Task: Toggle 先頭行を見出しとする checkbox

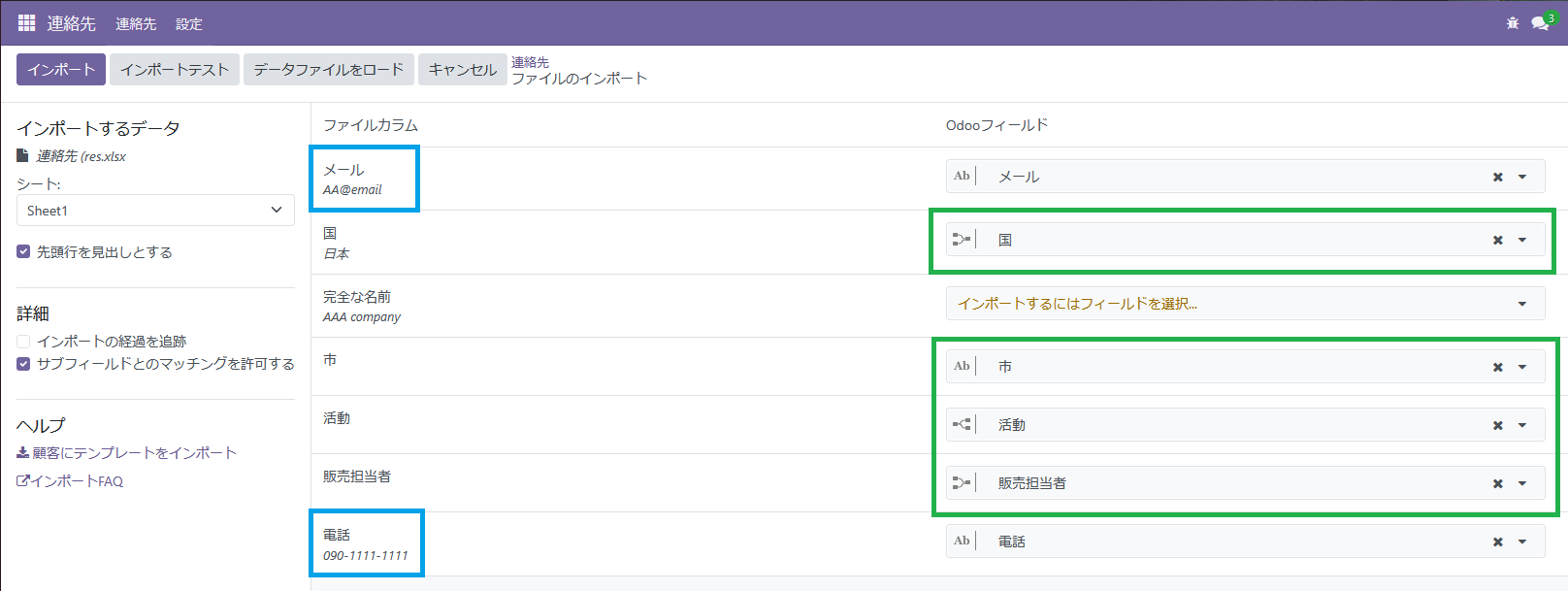Action: (x=23, y=251)
